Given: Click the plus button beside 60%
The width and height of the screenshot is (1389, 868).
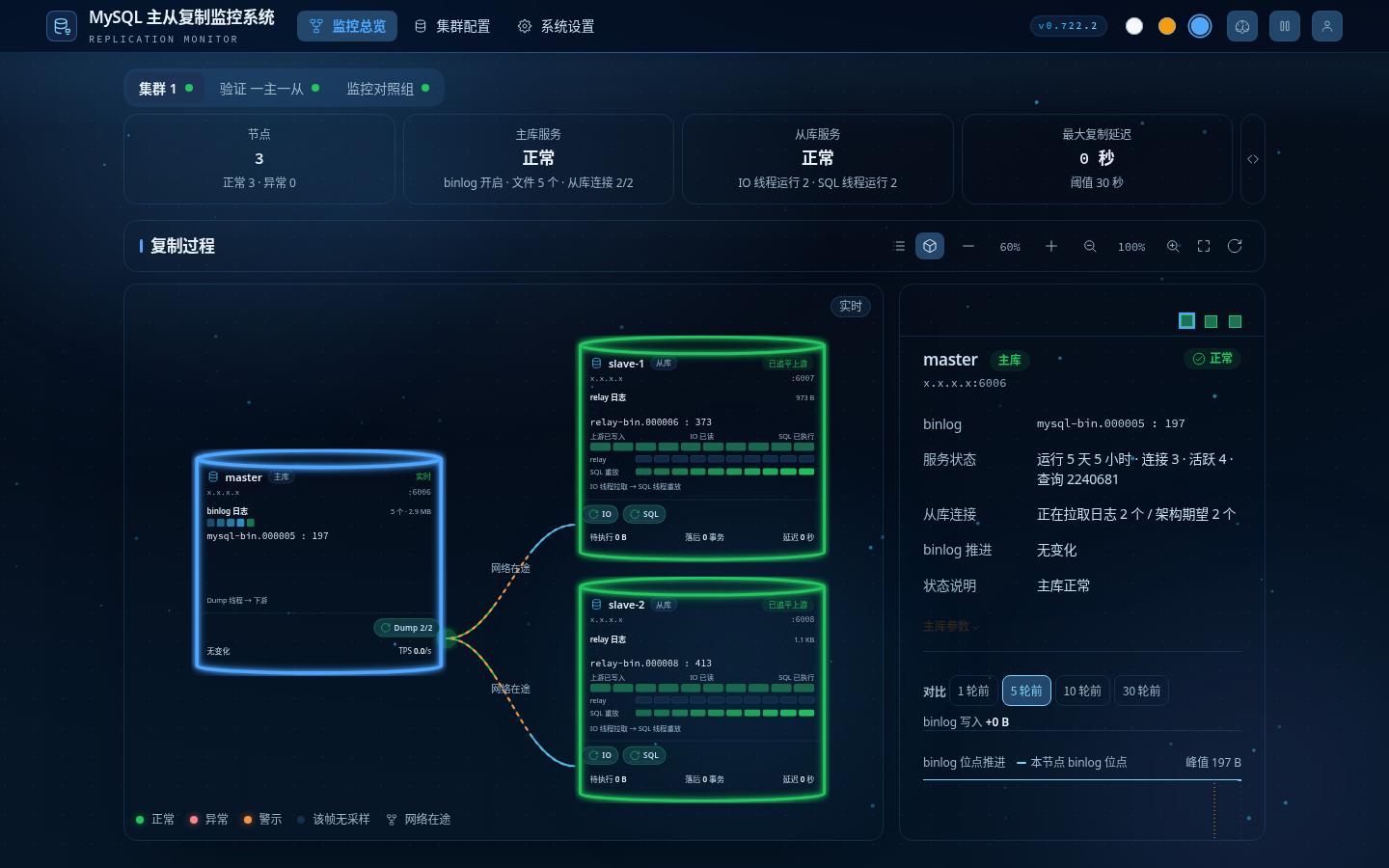Looking at the screenshot, I should [x=1051, y=246].
